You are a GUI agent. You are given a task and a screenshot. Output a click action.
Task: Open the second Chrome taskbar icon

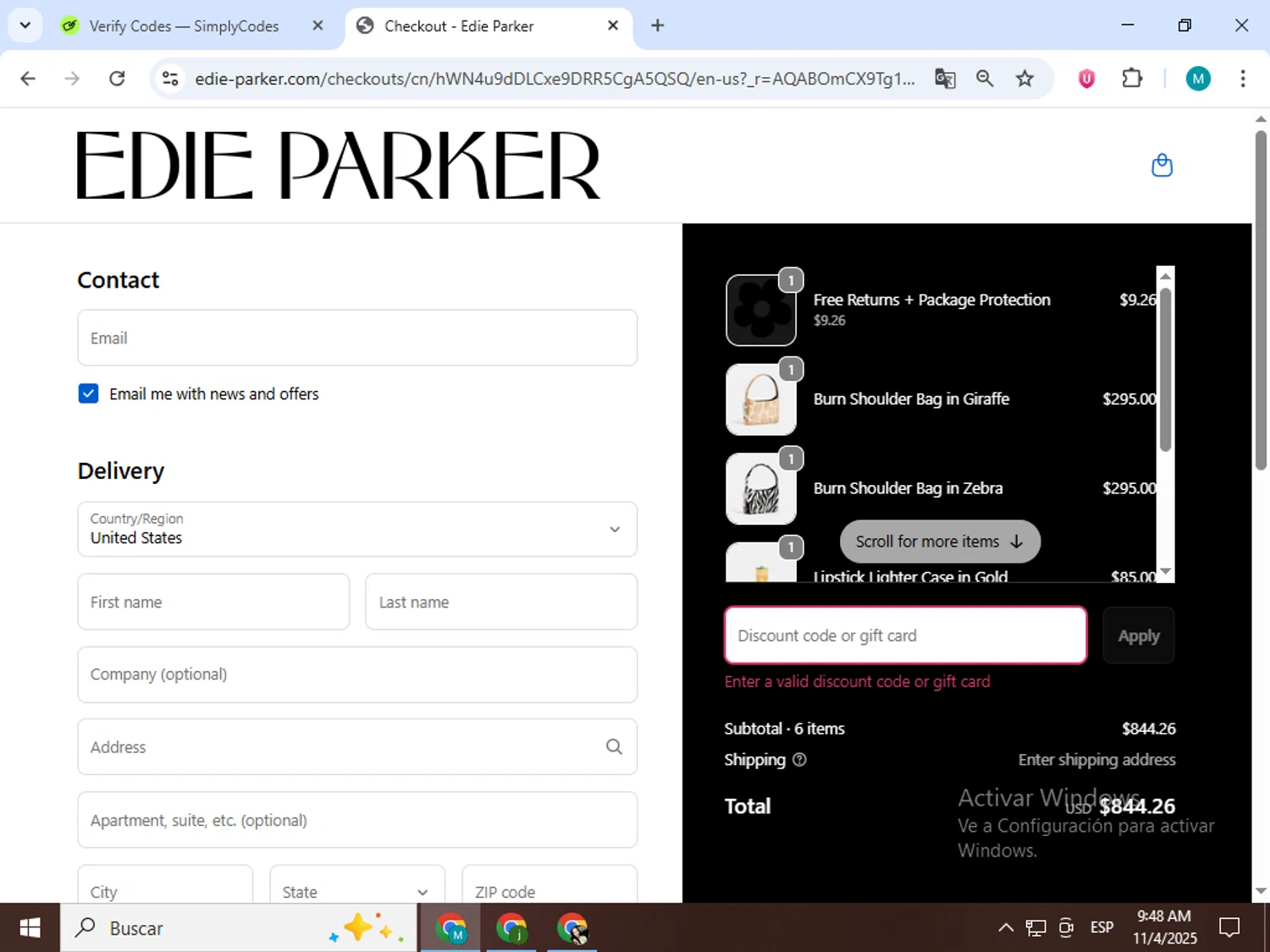tap(511, 928)
